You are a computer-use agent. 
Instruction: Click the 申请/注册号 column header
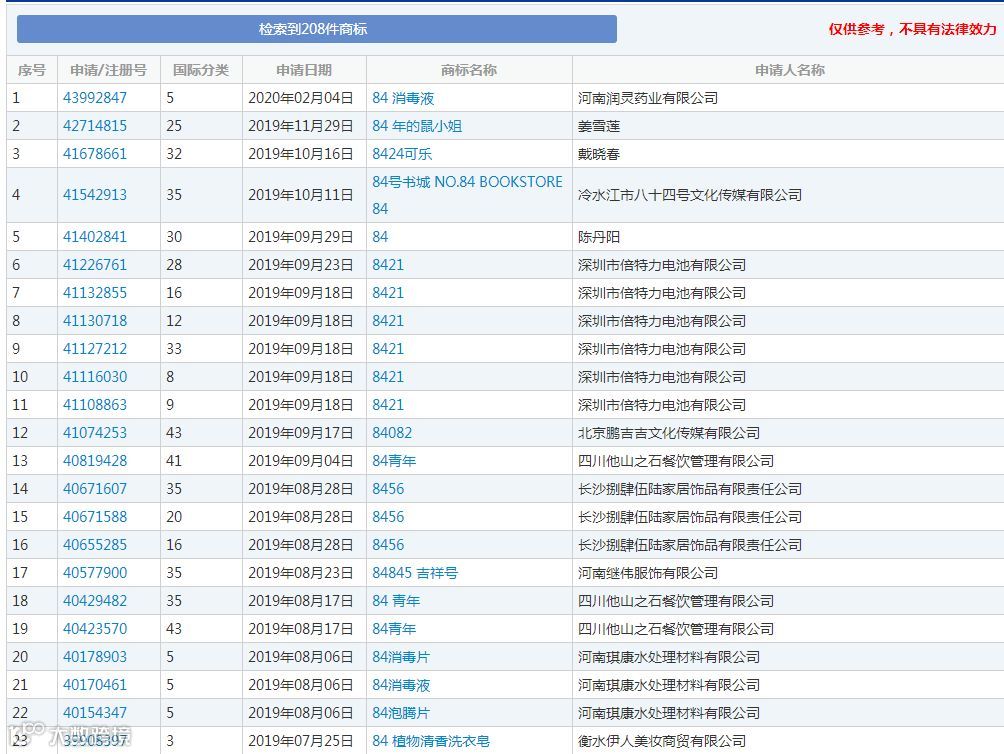[x=108, y=70]
